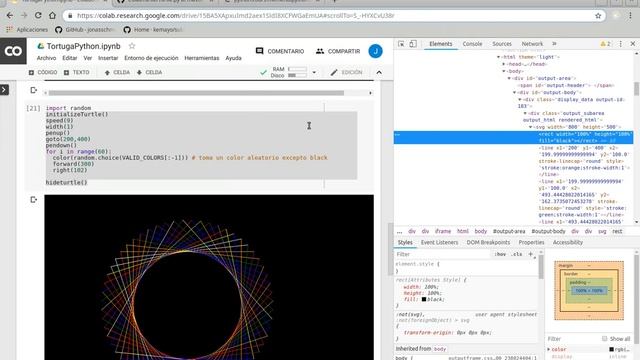Expand the head node in DOM tree

click(x=504, y=64)
